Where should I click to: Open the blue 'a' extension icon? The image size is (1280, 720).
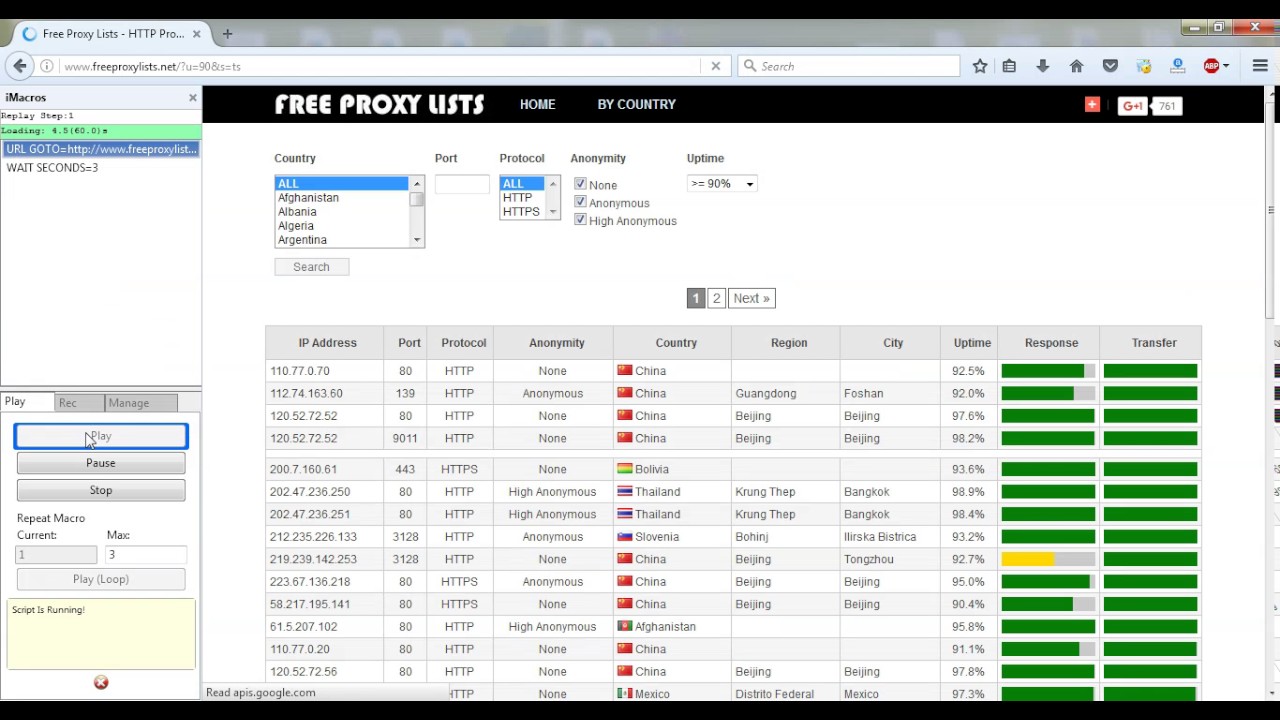point(1178,66)
